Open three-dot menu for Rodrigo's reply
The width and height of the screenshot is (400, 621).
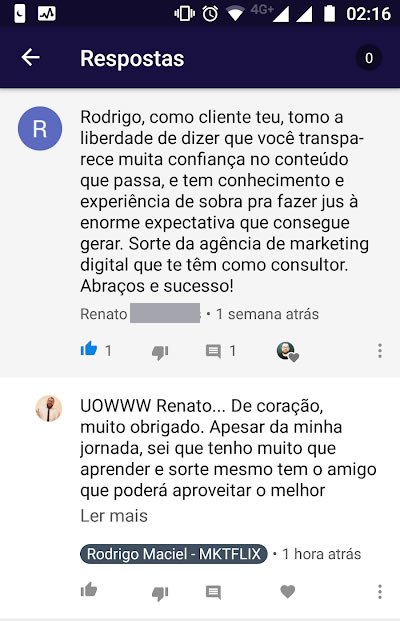pyautogui.click(x=380, y=592)
